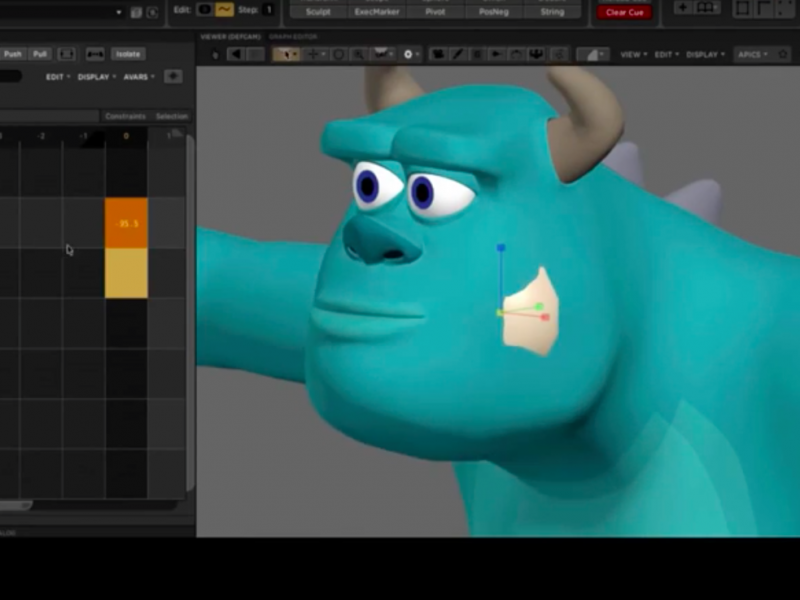This screenshot has width=800, height=600.
Task: Select the pencil draw tool in viewer toolbar
Action: coord(458,55)
